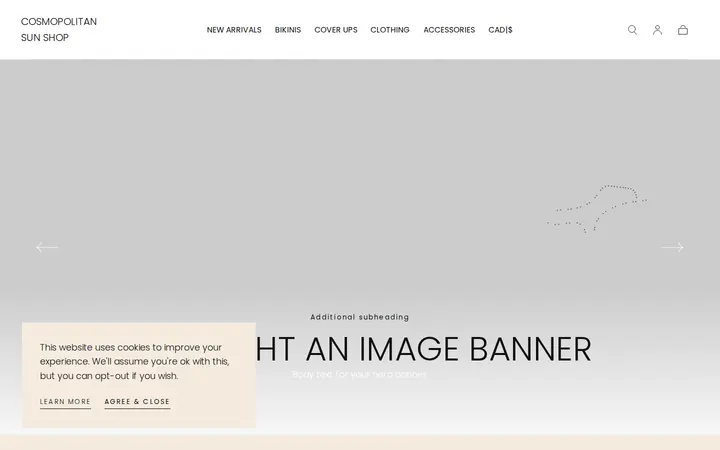720x450 pixels.
Task: Open Cover Ups menu item
Action: pyautogui.click(x=336, y=30)
